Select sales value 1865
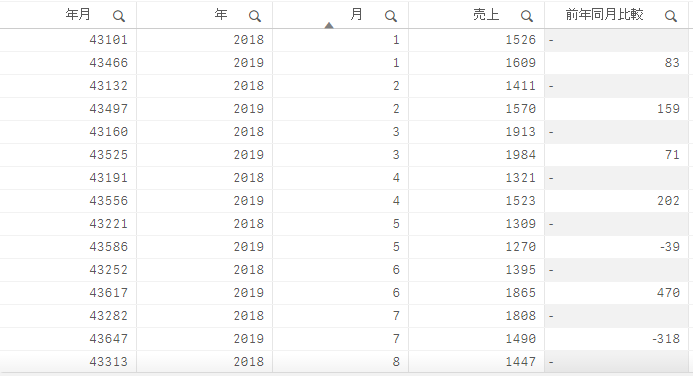Viewport: 693px width, 376px height. [521, 292]
